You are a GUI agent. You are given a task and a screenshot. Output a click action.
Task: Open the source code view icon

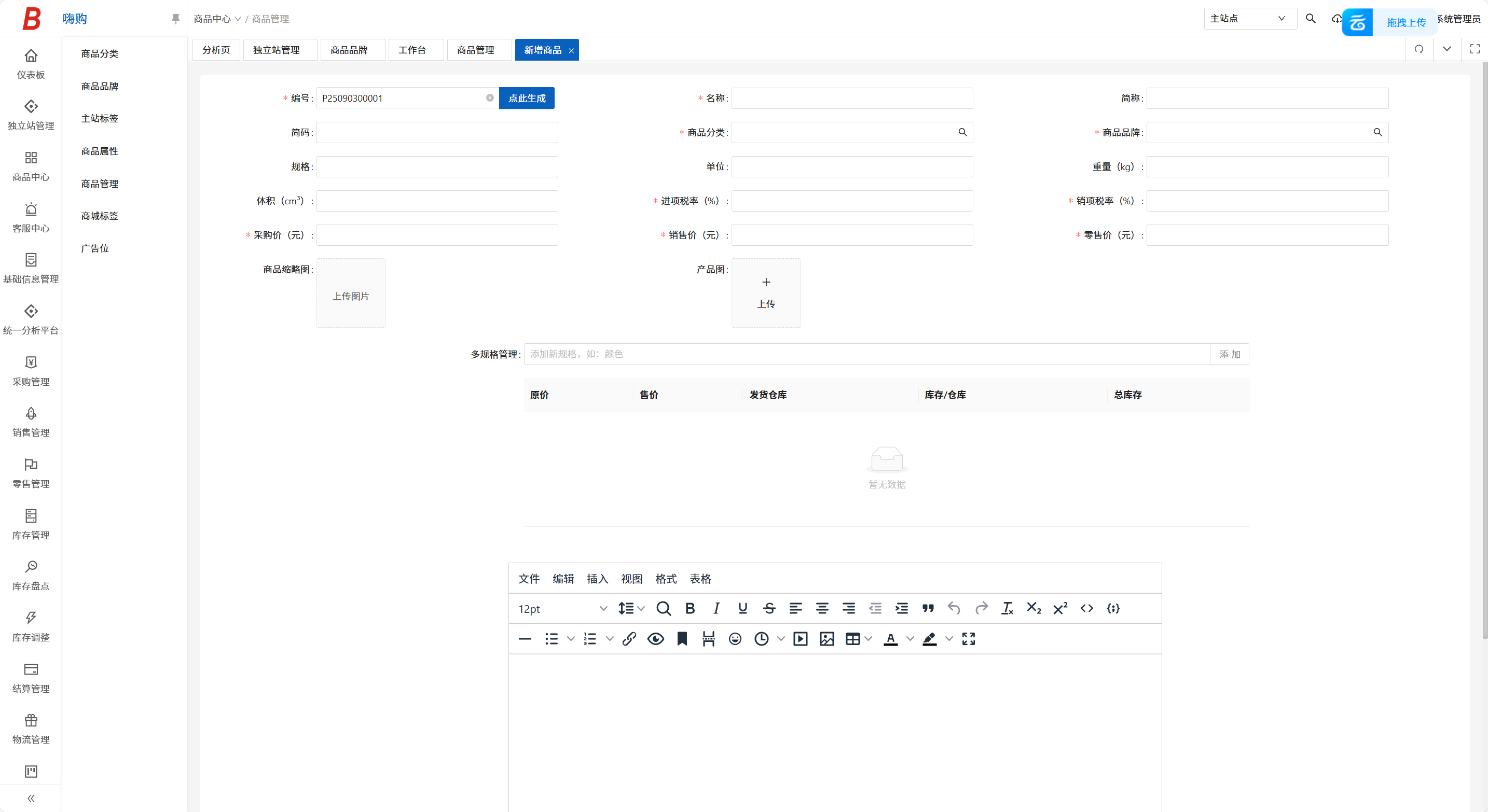click(1086, 608)
